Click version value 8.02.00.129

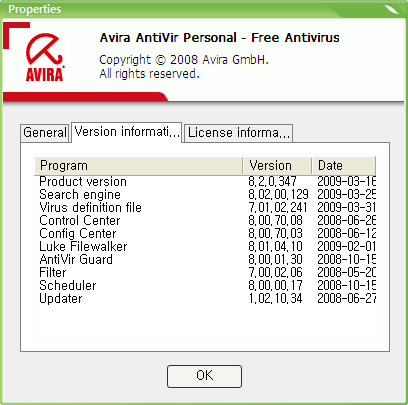click(278, 195)
